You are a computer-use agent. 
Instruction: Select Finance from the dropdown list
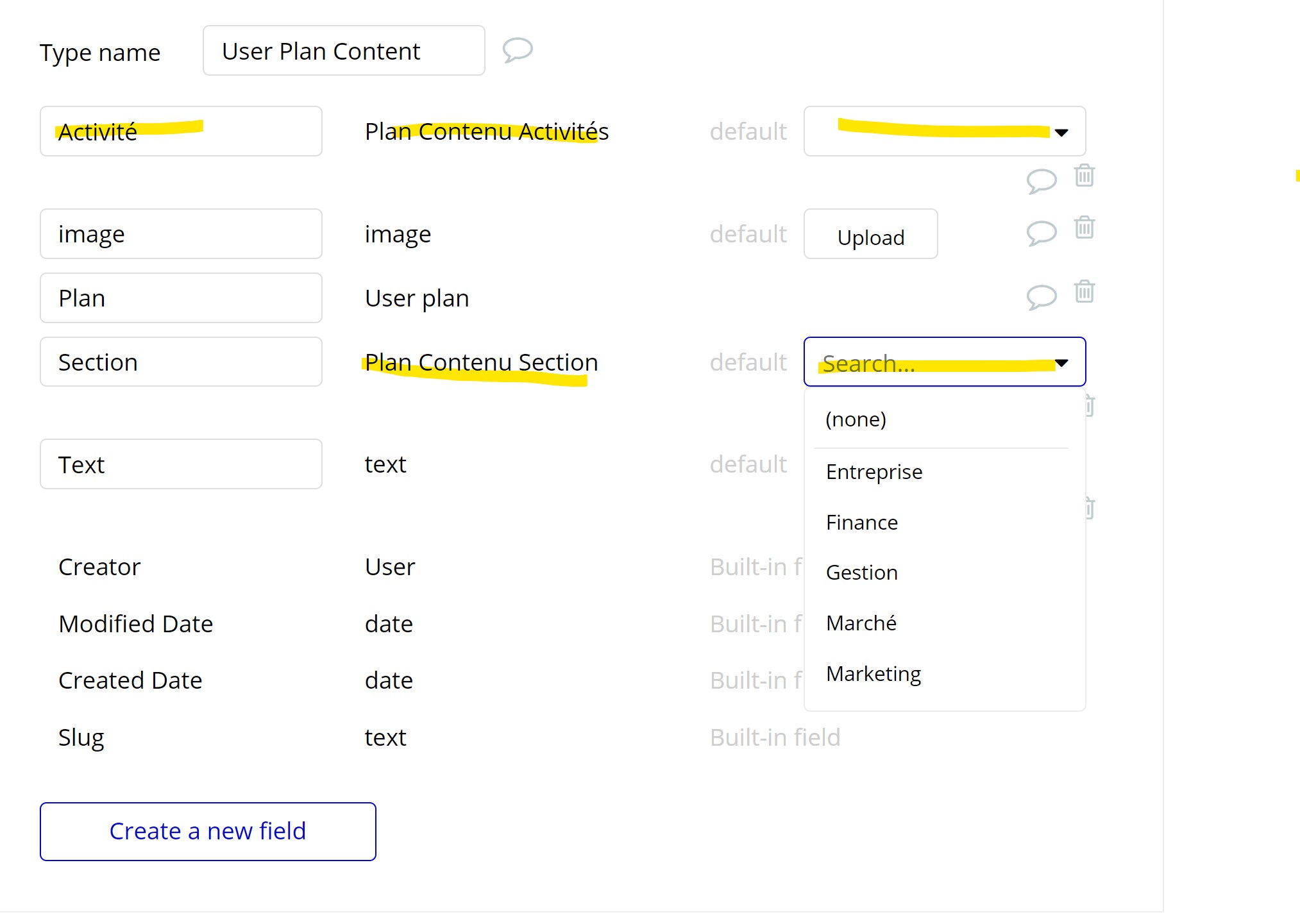pyautogui.click(x=861, y=523)
